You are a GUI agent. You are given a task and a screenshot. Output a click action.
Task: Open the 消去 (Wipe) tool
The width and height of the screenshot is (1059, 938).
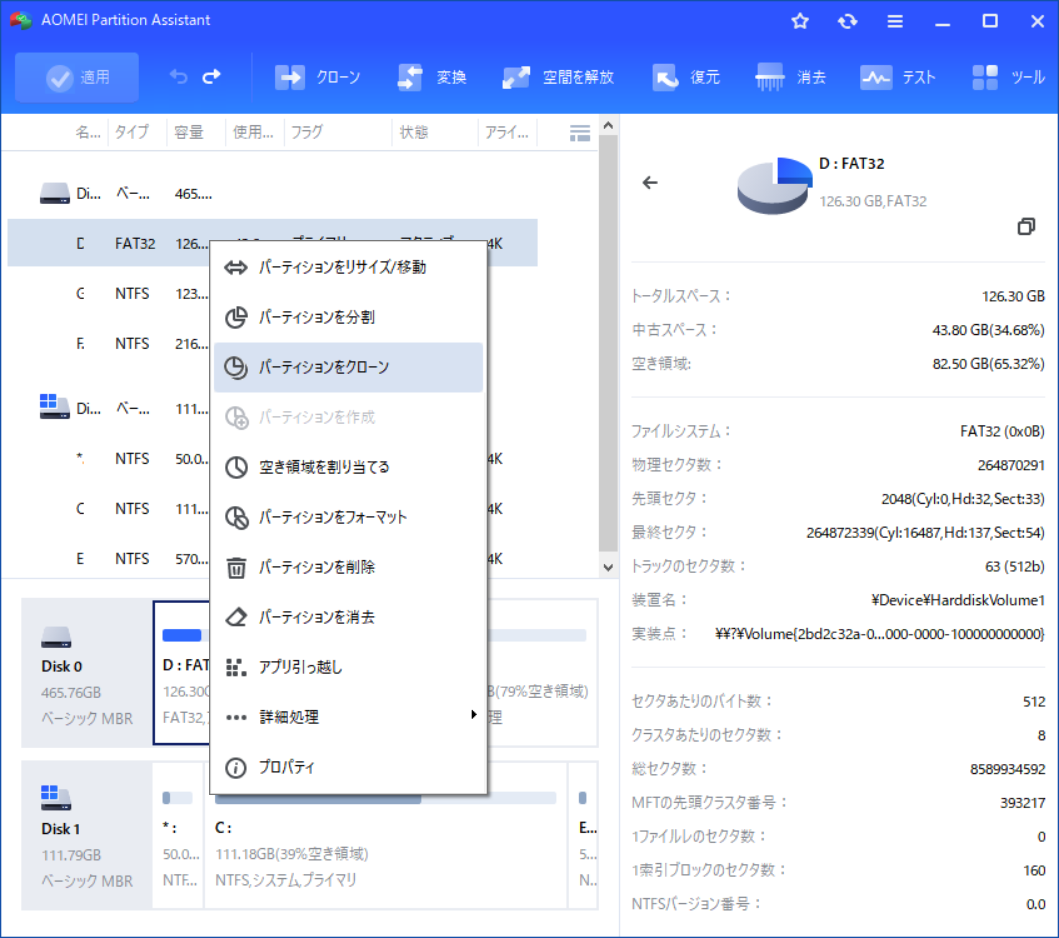(791, 78)
